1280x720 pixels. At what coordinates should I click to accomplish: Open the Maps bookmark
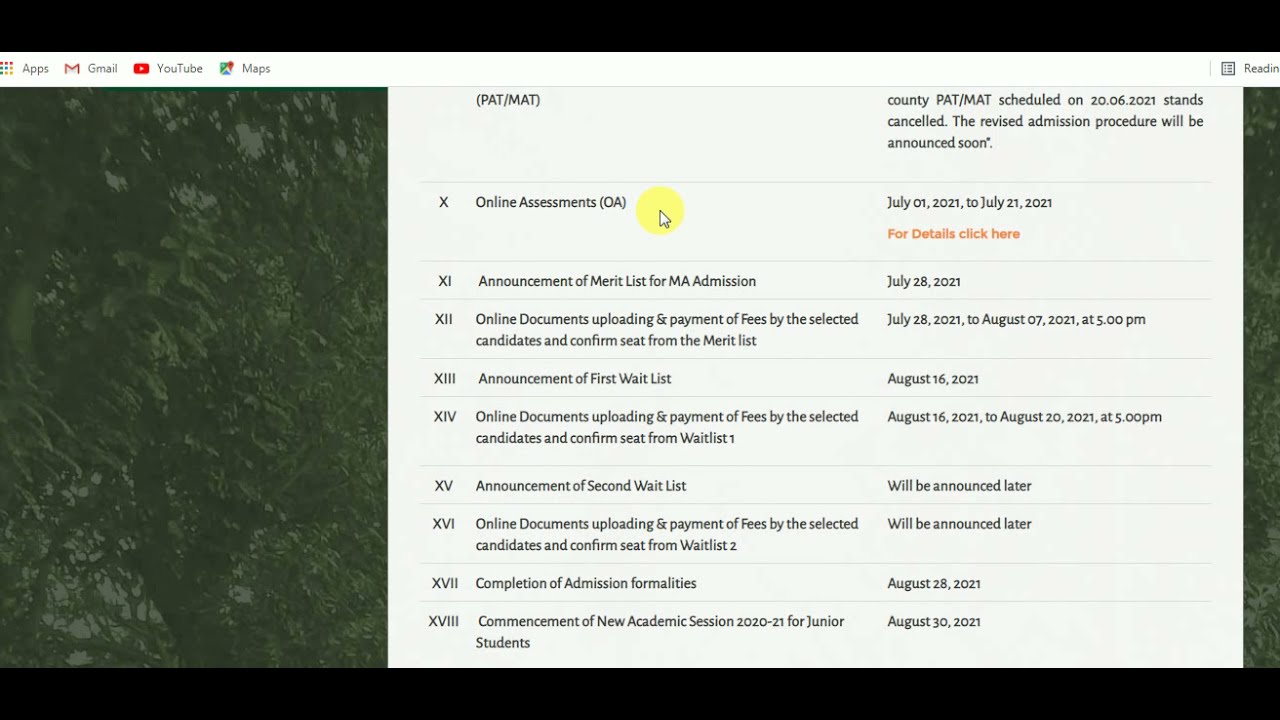click(x=245, y=68)
